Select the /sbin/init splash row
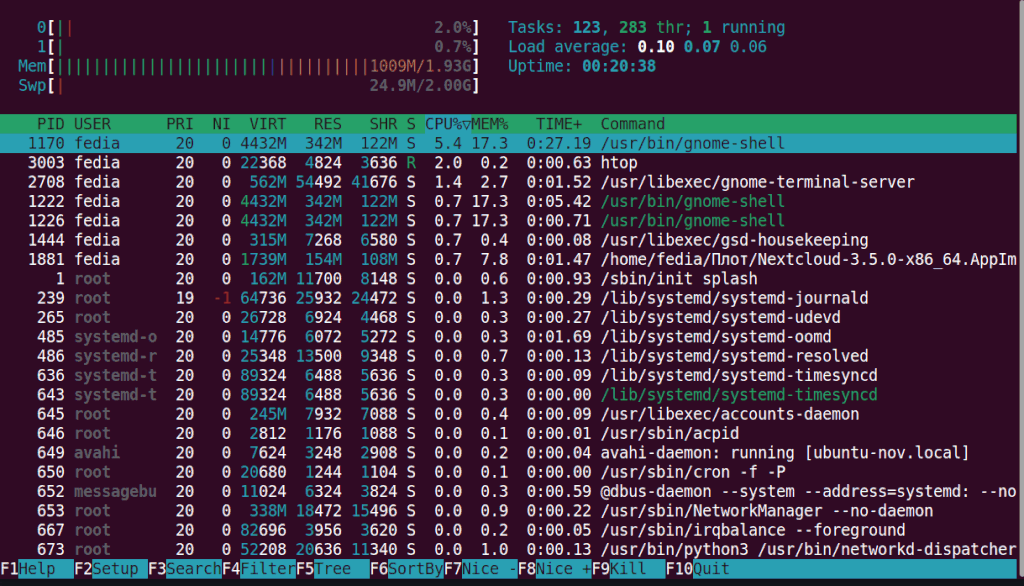 [508, 279]
